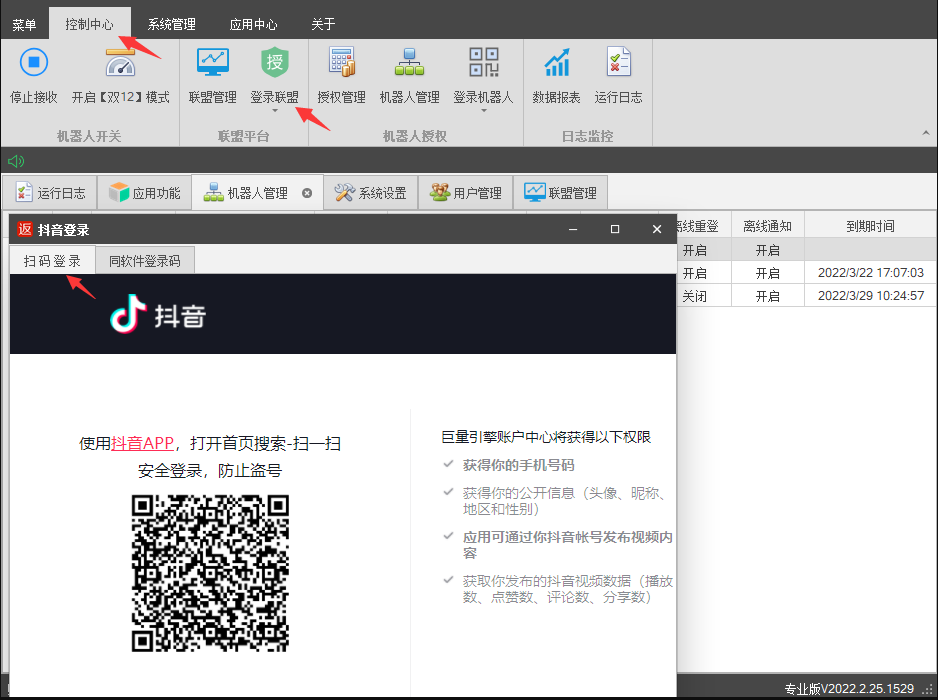Click the 离线通知 column header
938x700 pixels.
coord(768,226)
